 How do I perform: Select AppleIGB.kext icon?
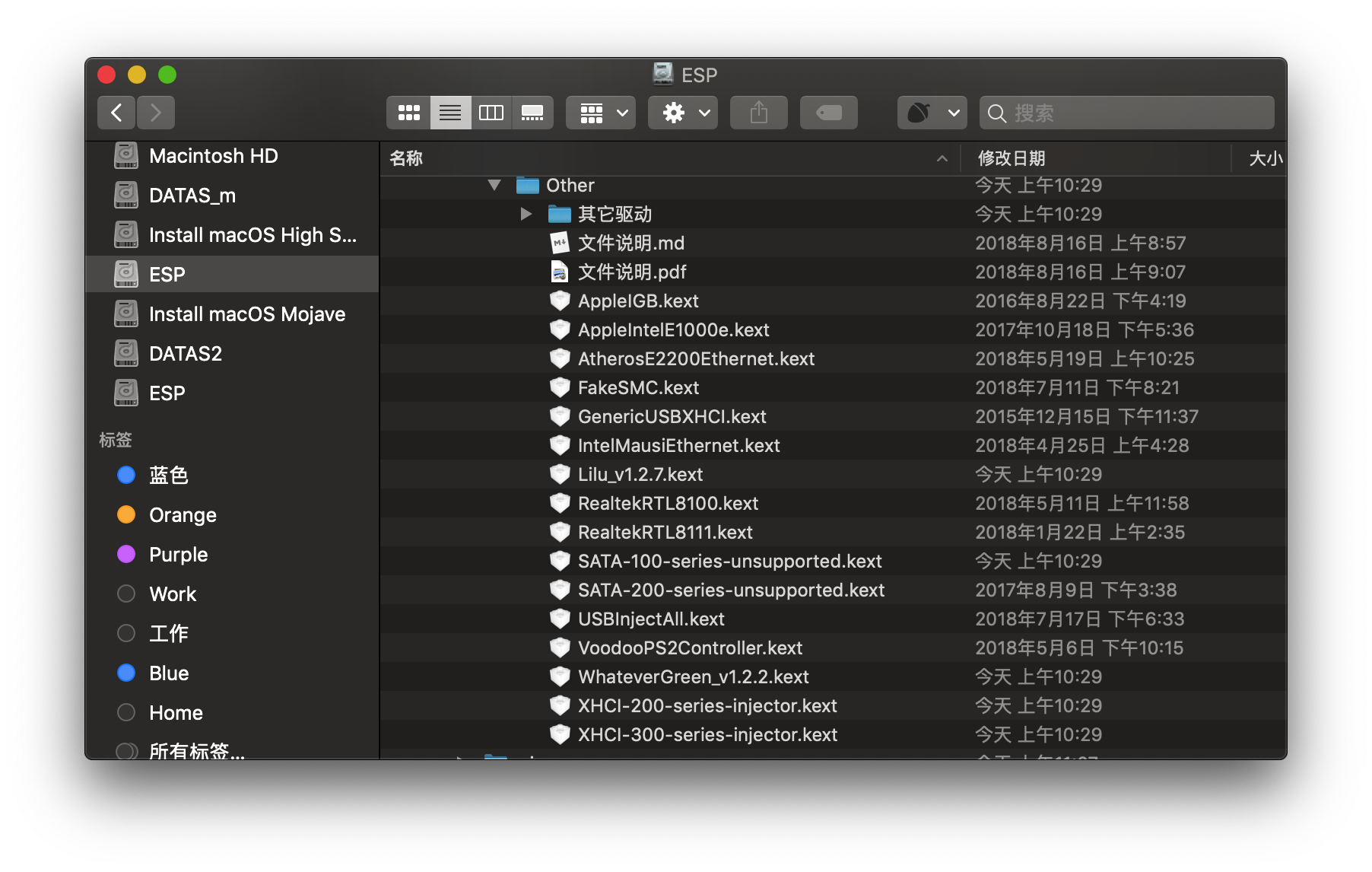(560, 301)
